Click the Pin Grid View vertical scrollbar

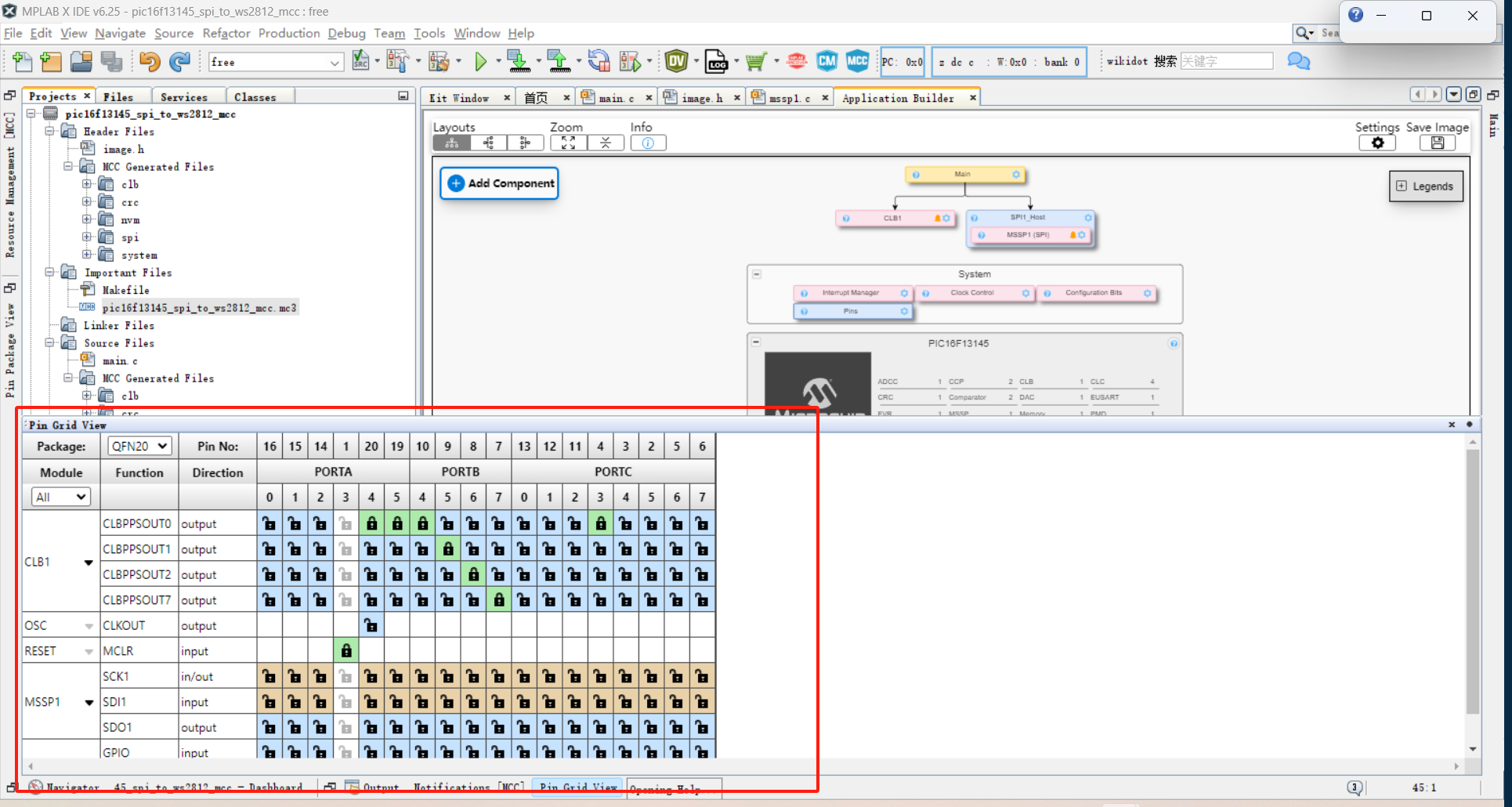point(1473,580)
